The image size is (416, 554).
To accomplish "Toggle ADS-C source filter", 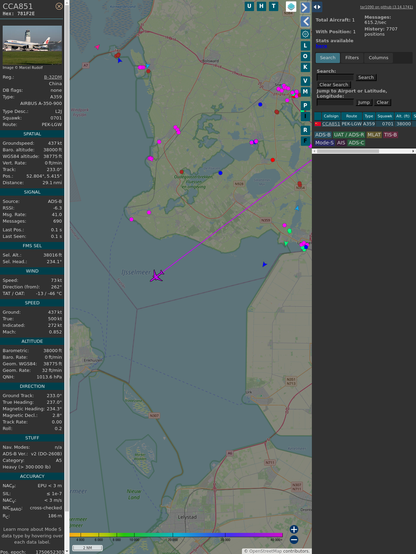I will pyautogui.click(x=356, y=143).
